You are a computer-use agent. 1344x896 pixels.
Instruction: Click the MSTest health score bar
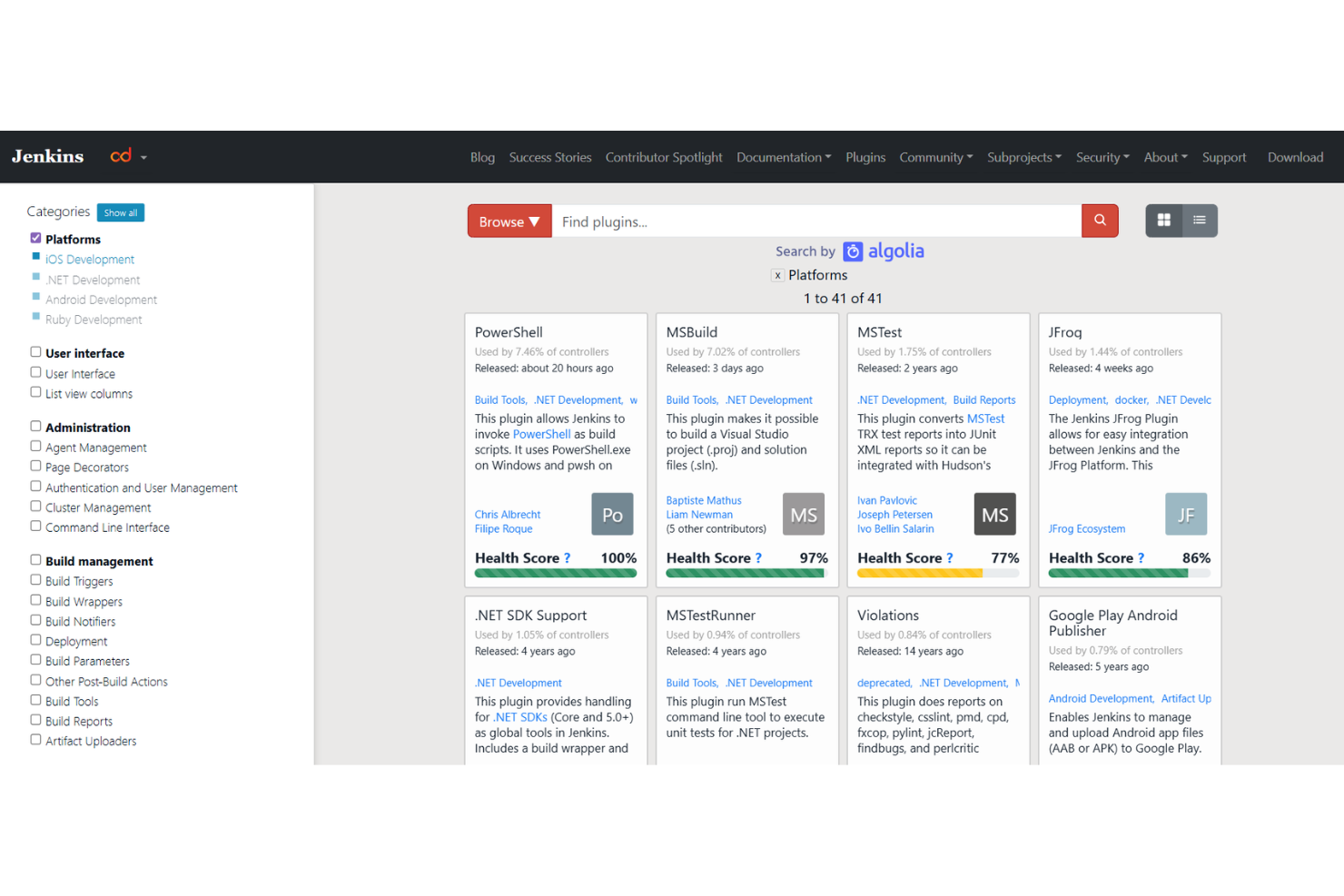pos(937,572)
